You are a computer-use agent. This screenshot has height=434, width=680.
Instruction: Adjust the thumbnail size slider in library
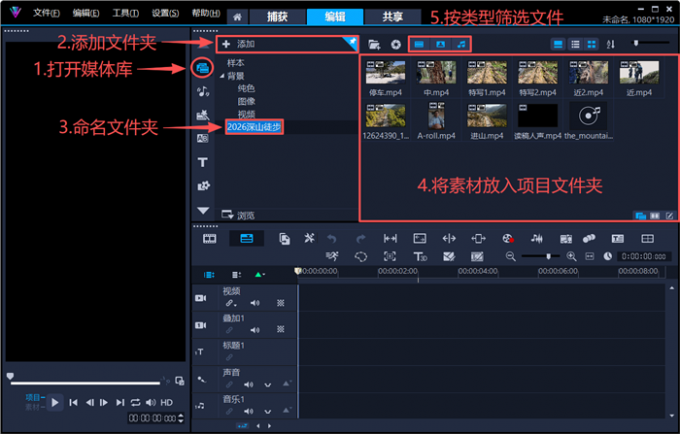pos(650,42)
